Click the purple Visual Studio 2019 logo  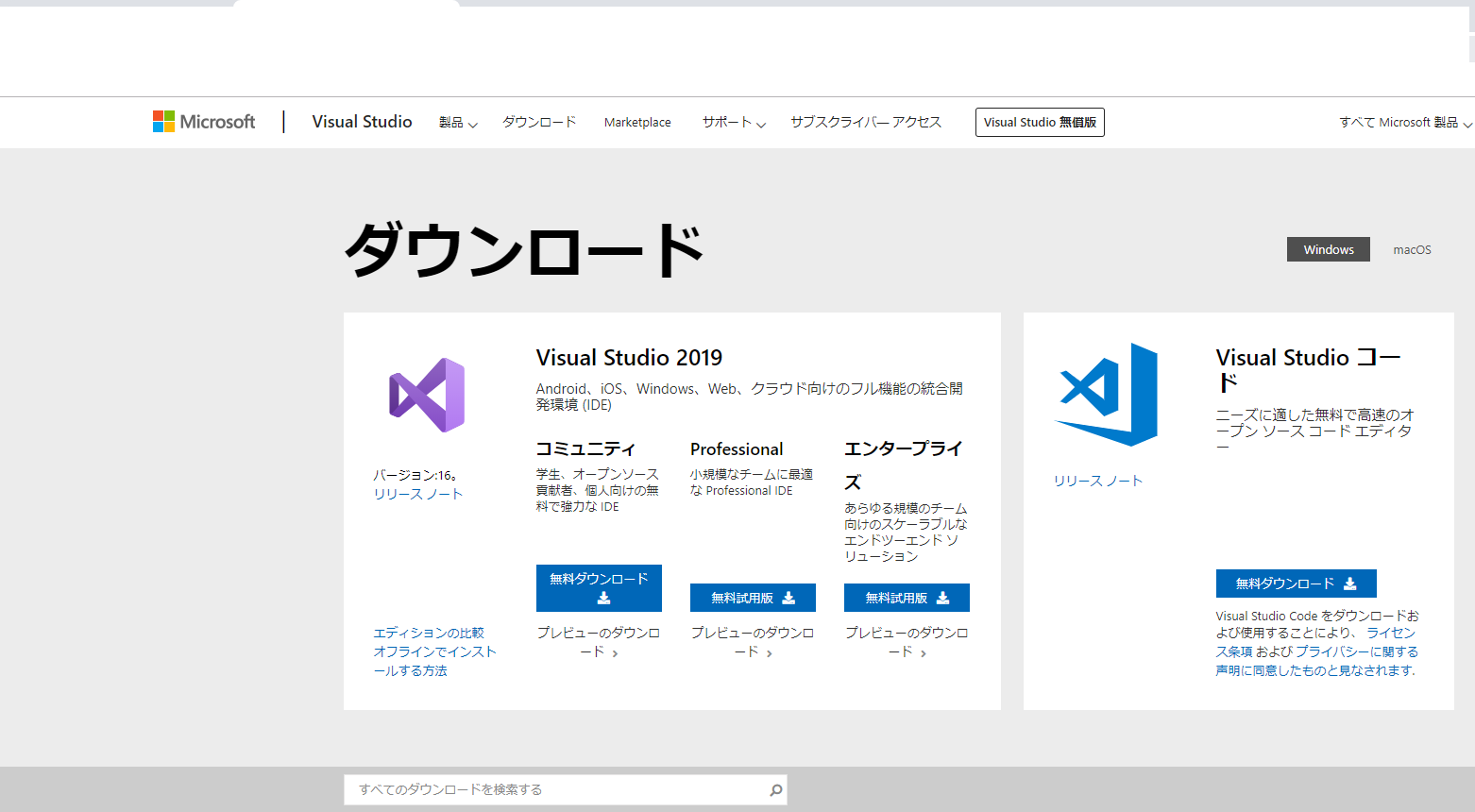[427, 395]
